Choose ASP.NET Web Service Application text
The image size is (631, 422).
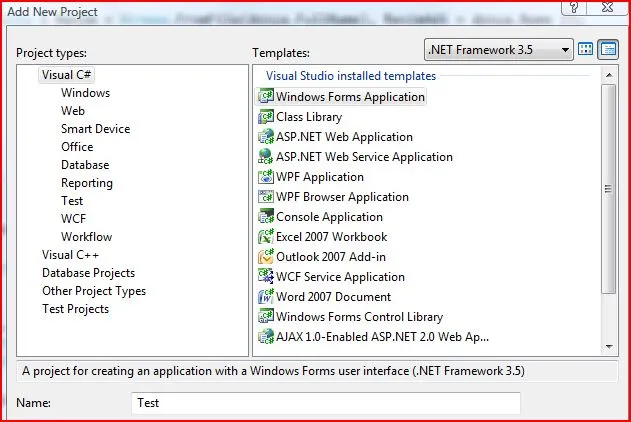click(x=365, y=157)
